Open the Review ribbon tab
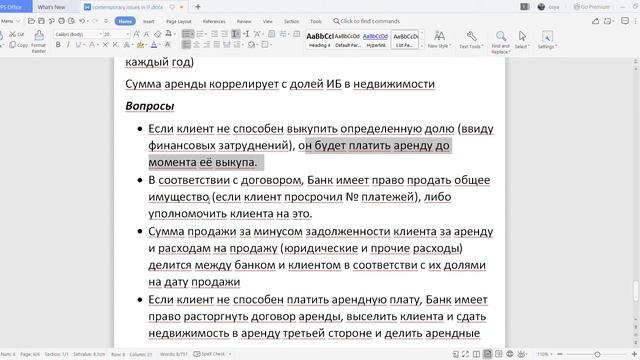 point(244,21)
